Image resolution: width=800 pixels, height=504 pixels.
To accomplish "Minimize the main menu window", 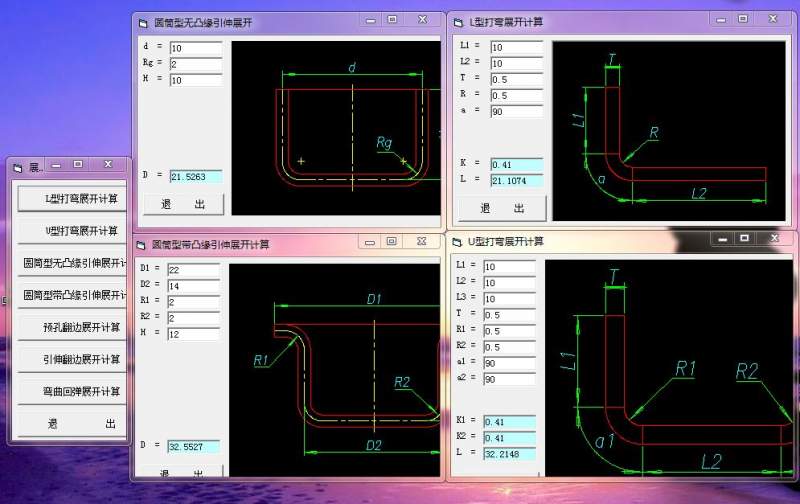I will pyautogui.click(x=56, y=165).
